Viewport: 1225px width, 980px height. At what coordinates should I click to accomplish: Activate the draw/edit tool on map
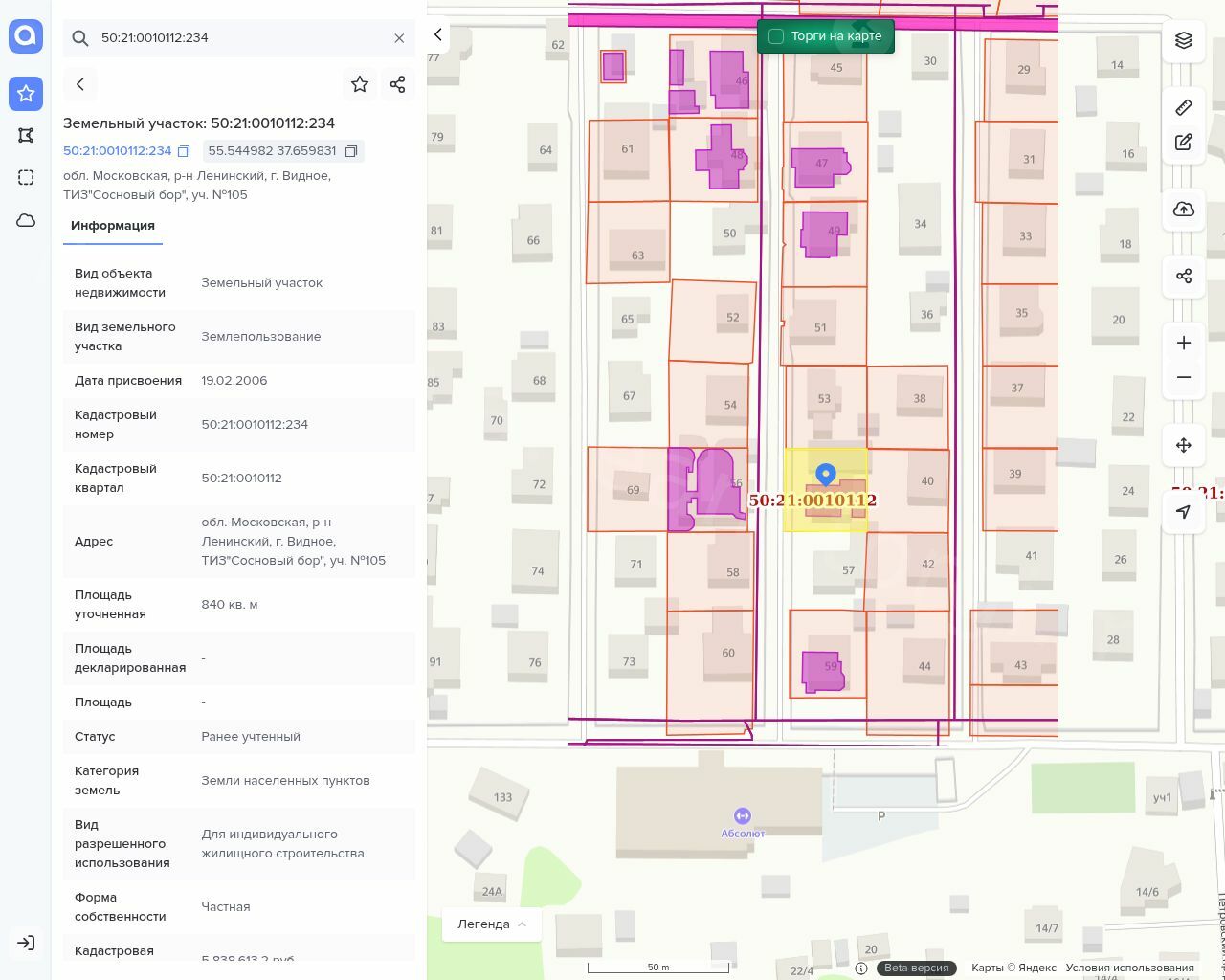tap(1184, 143)
